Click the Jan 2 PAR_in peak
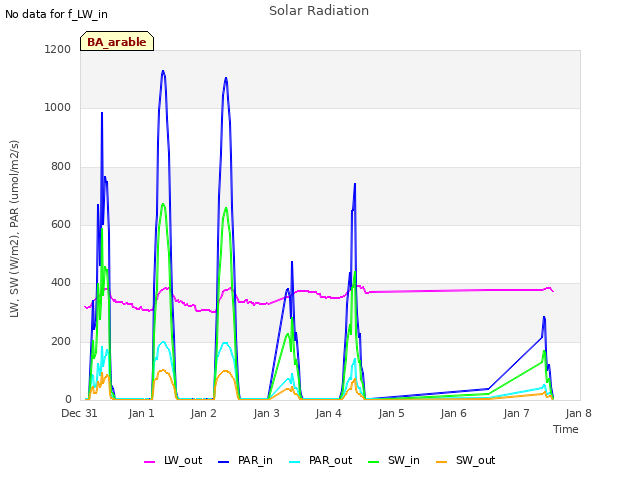Viewport: 640px width, 480px height. pyautogui.click(x=226, y=78)
